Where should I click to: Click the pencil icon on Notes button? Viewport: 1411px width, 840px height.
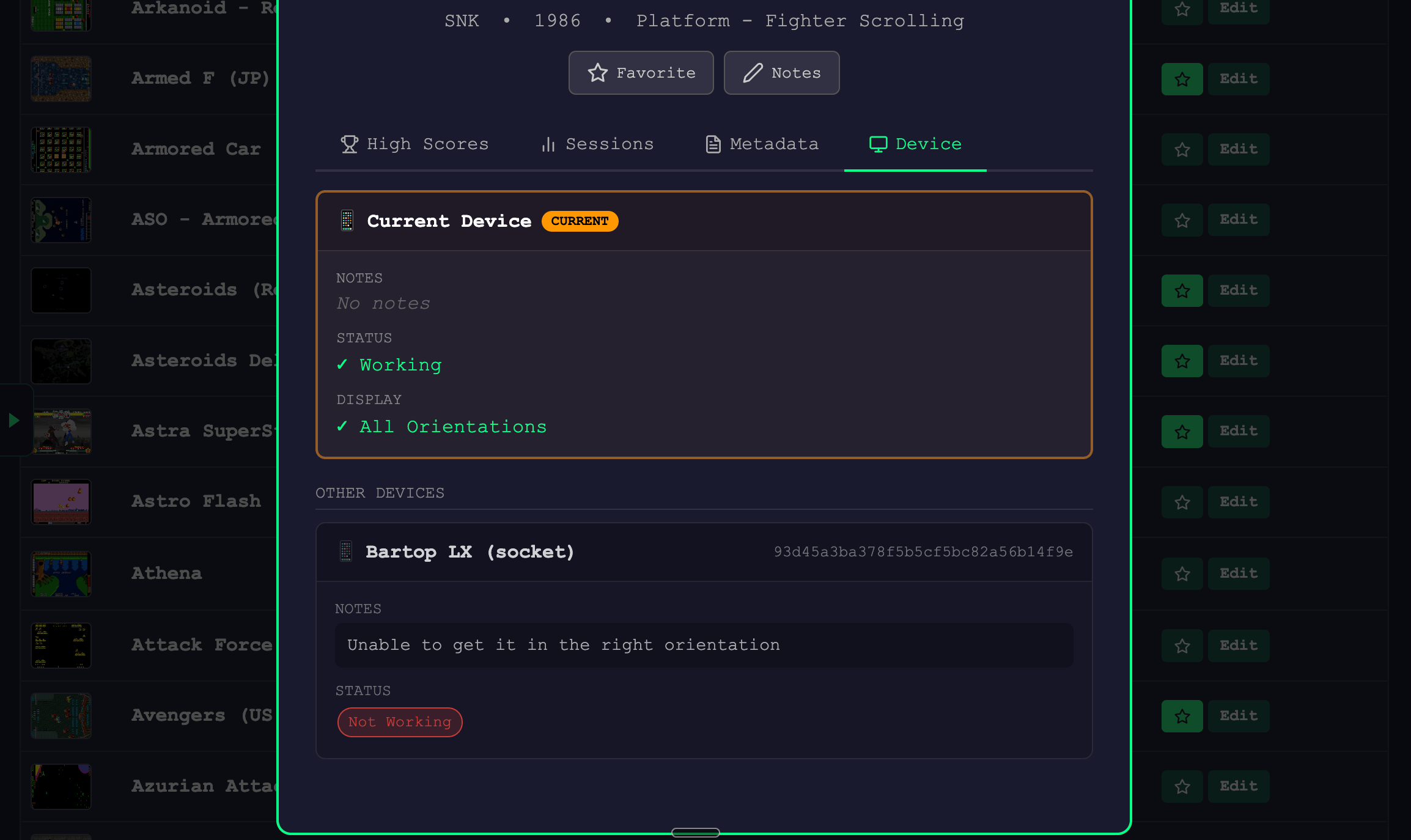753,73
